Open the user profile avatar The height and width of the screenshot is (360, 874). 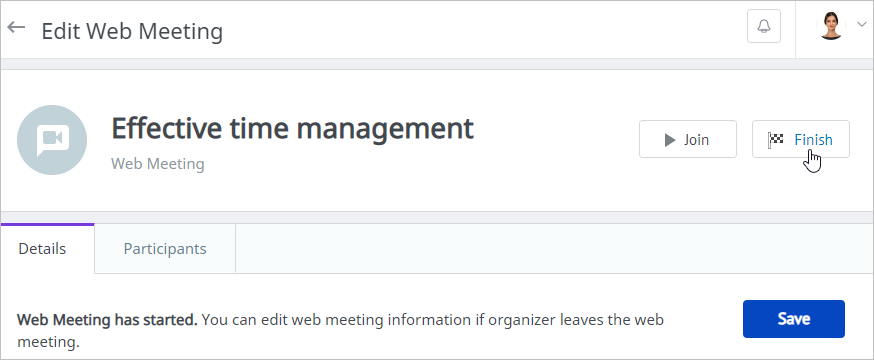831,26
